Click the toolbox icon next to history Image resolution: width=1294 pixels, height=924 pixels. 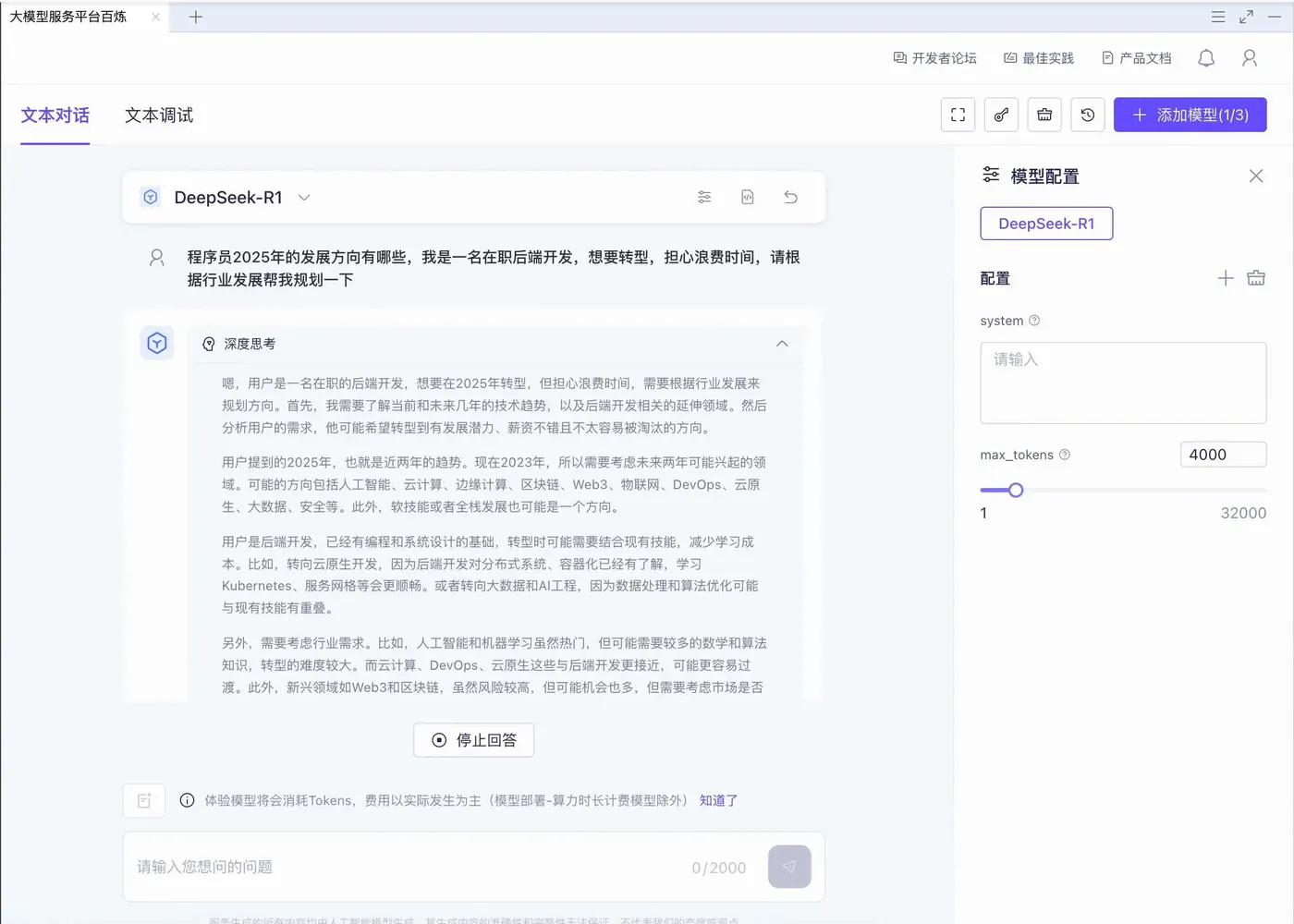click(1044, 115)
